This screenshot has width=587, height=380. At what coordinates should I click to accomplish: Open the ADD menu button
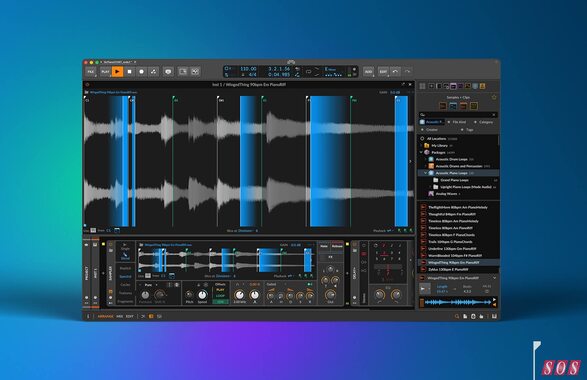368,72
